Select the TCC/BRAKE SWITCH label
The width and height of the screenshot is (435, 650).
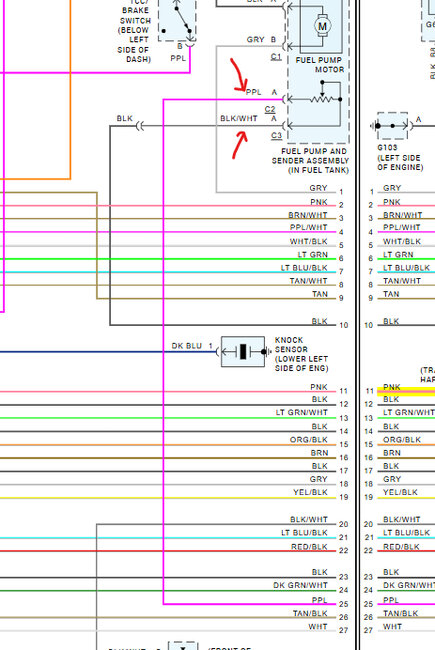(134, 30)
